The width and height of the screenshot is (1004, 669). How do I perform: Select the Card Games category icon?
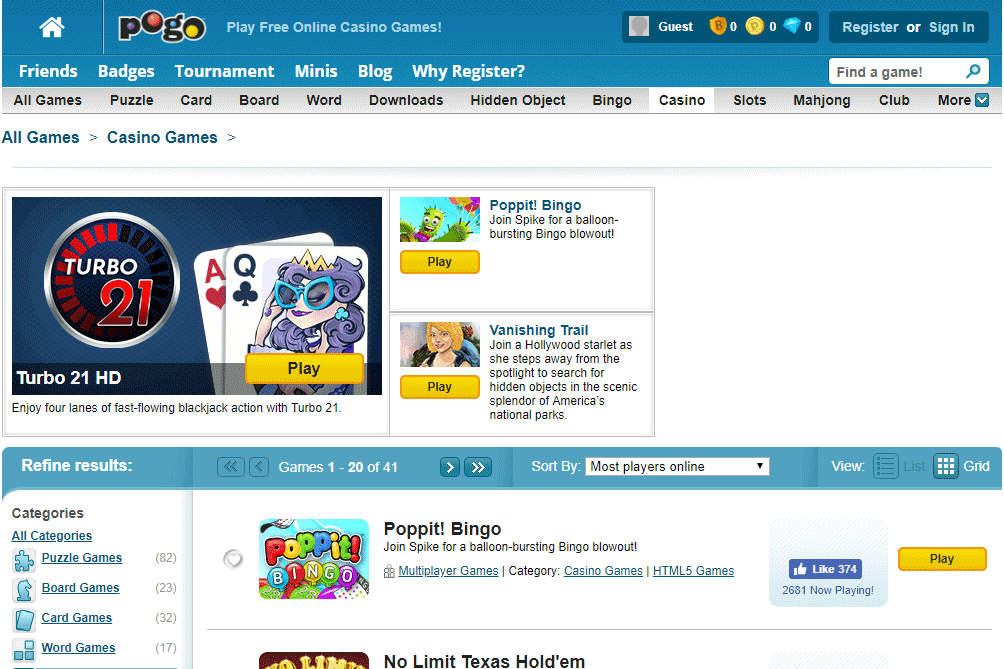coord(23,619)
